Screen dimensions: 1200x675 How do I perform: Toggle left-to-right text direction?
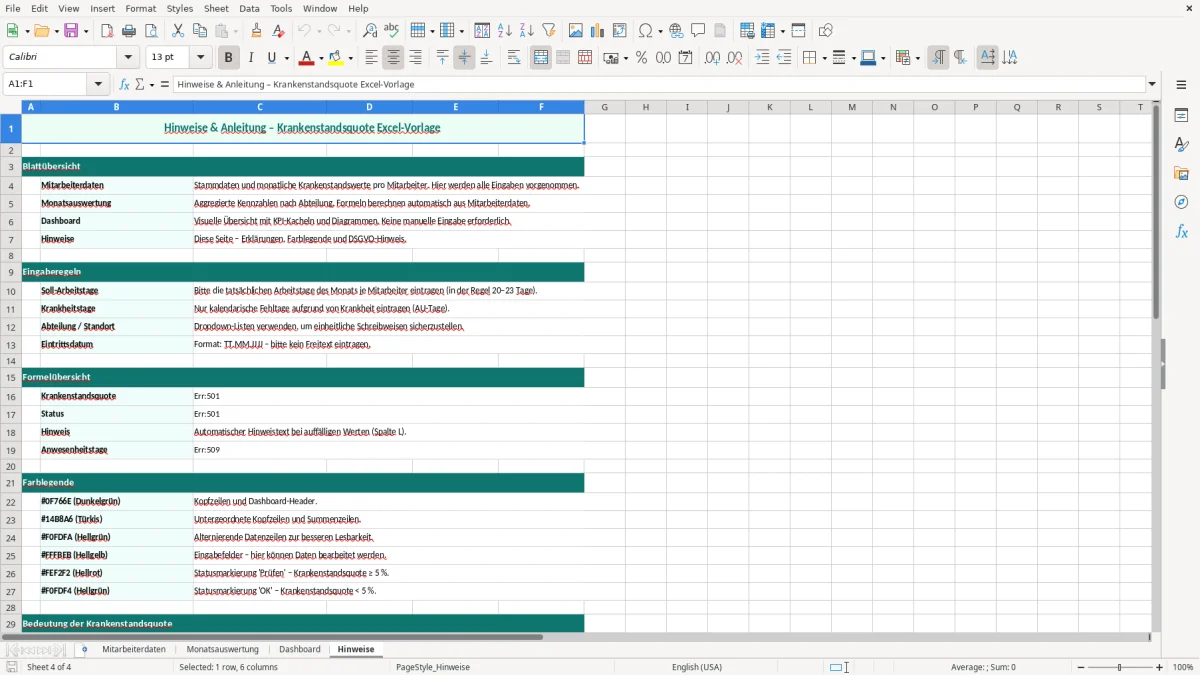(938, 58)
